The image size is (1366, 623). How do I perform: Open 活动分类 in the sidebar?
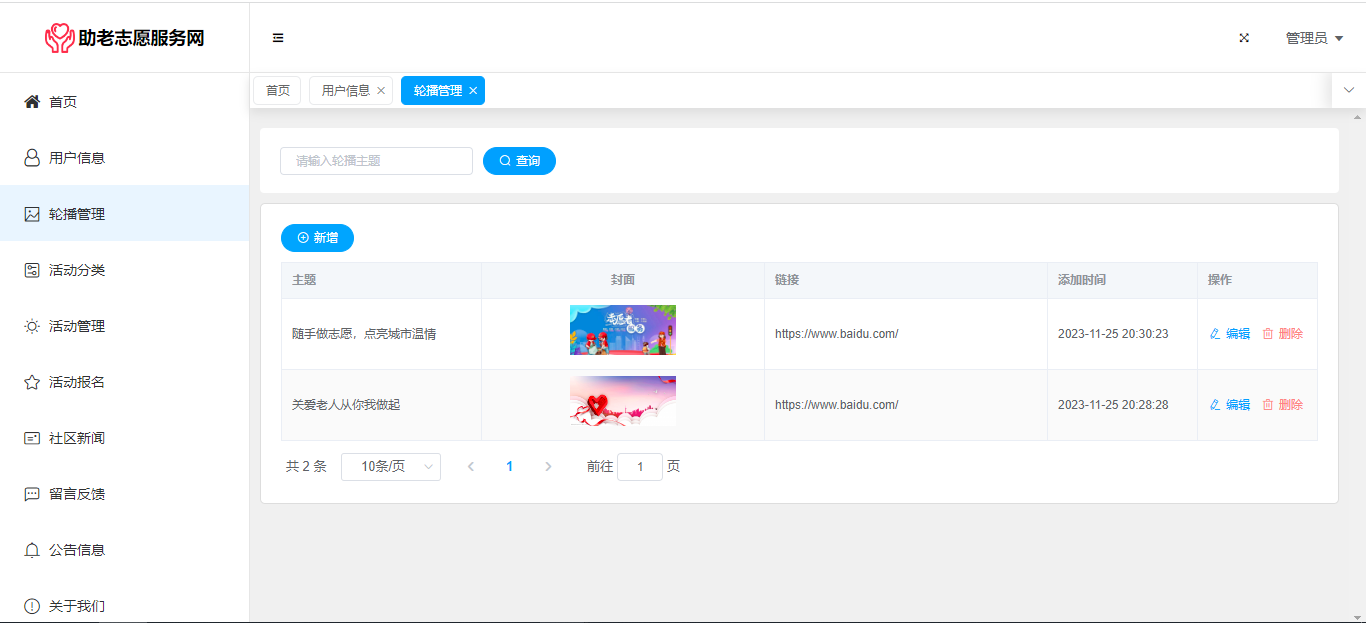(76, 270)
